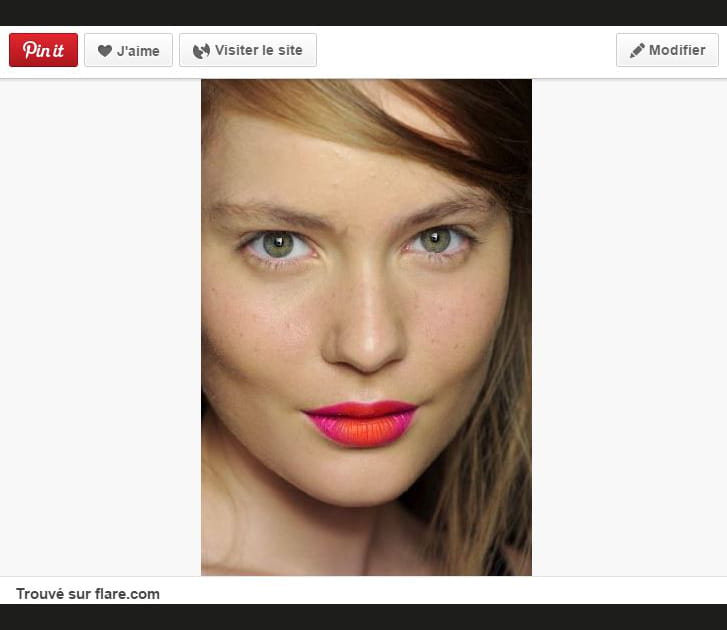Click the grey margin left of photo
The height and width of the screenshot is (630, 727).
[100, 330]
